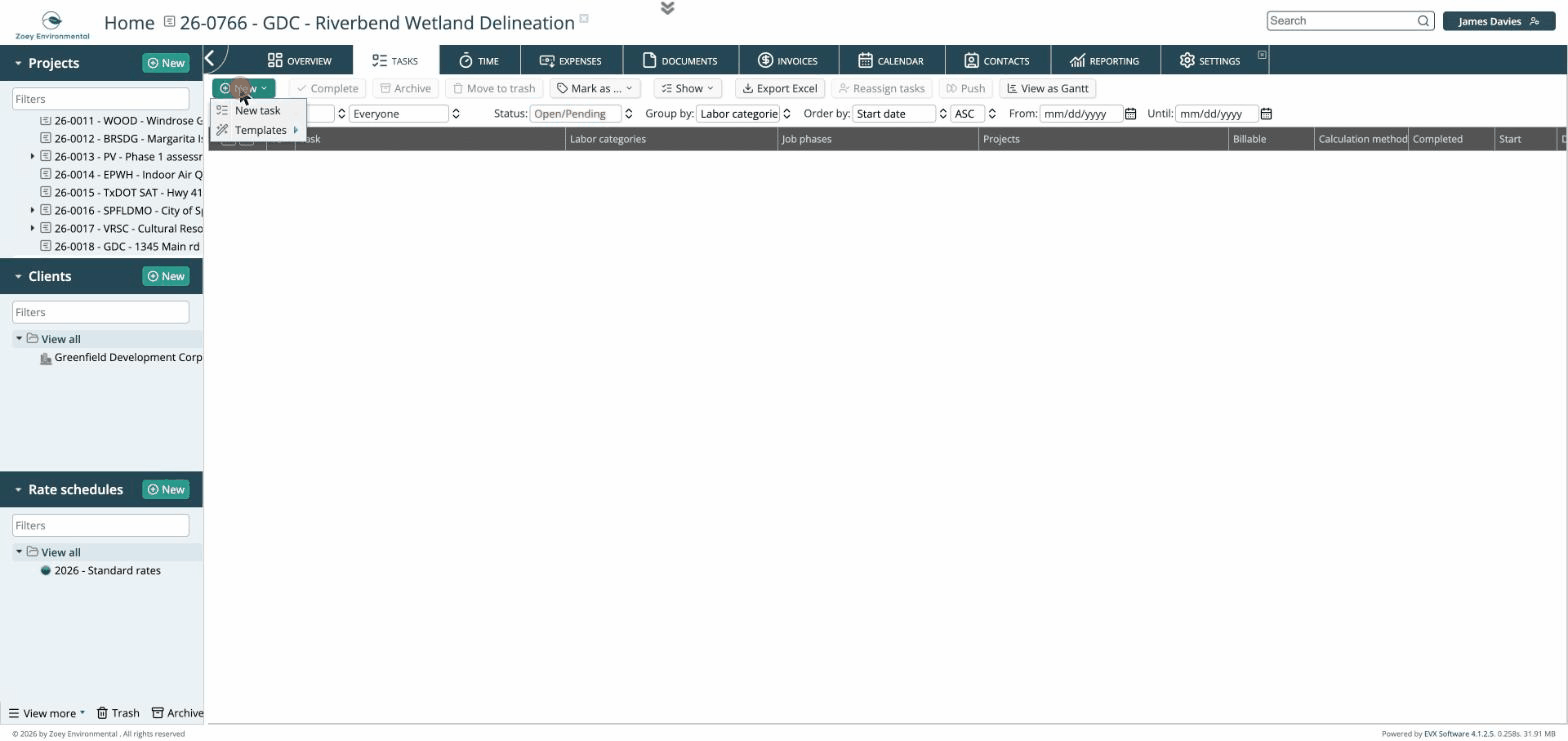
Task: Open the Contacts tab
Action: point(996,60)
